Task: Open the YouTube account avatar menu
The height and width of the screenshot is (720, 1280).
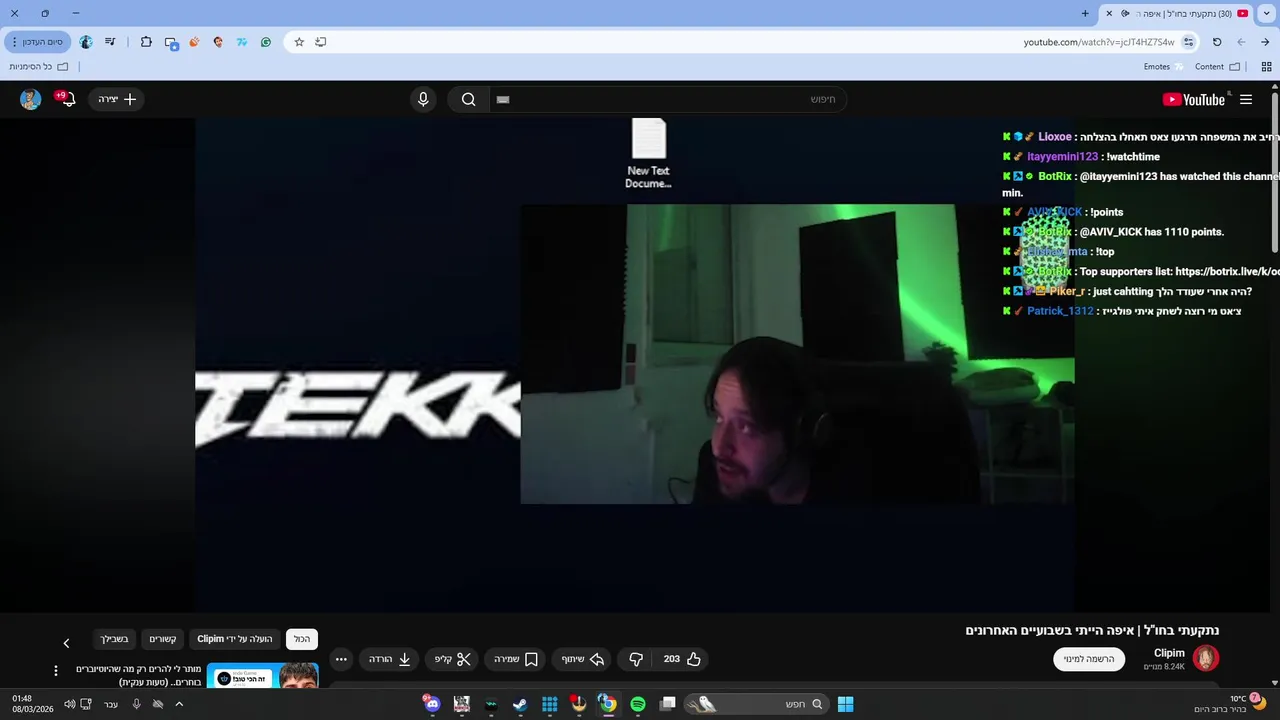Action: click(x=30, y=99)
